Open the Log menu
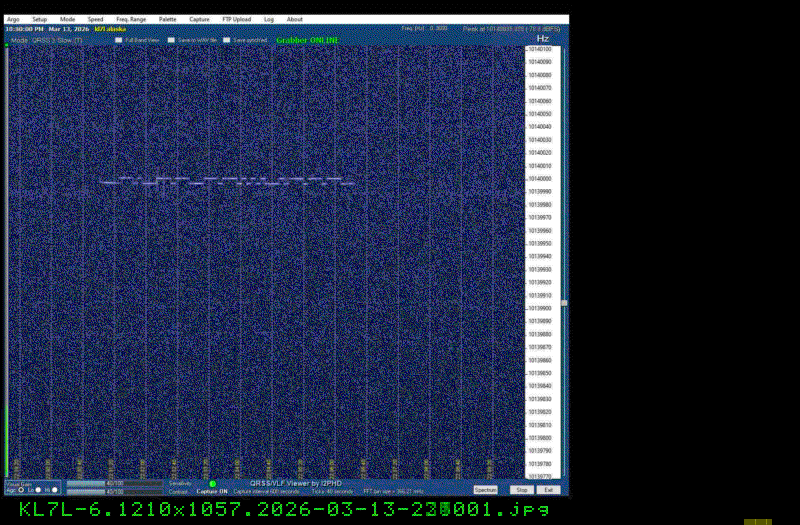Image resolution: width=800 pixels, height=525 pixels. click(269, 19)
